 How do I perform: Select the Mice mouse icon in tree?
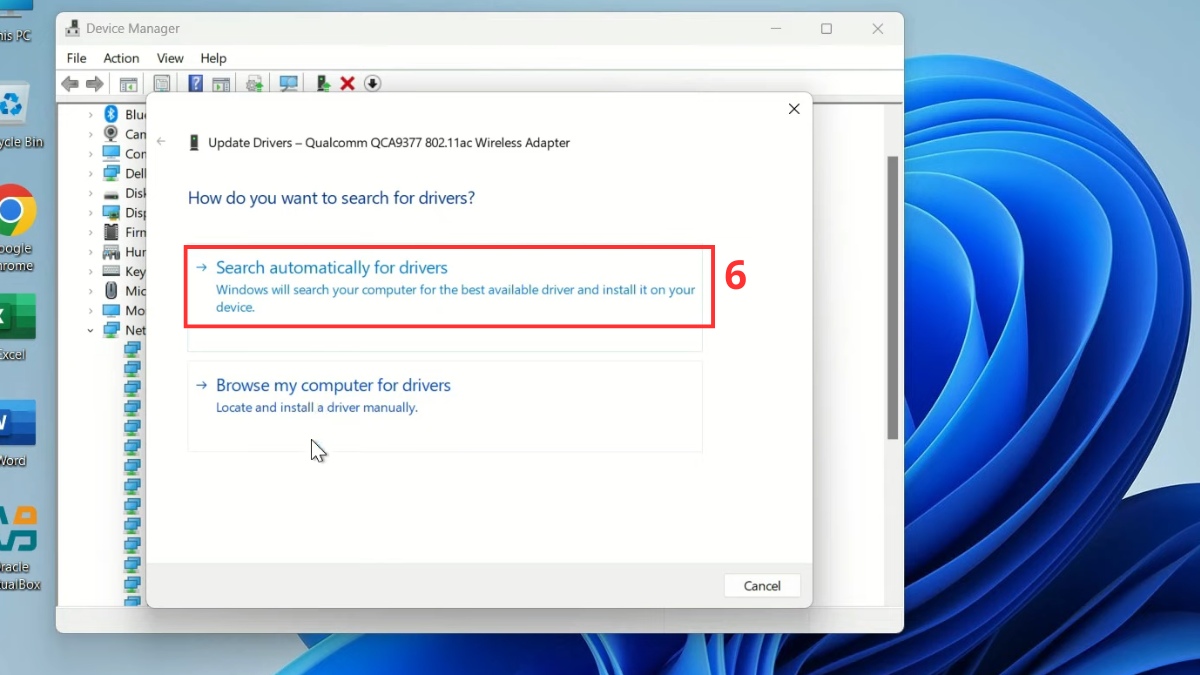coord(112,291)
